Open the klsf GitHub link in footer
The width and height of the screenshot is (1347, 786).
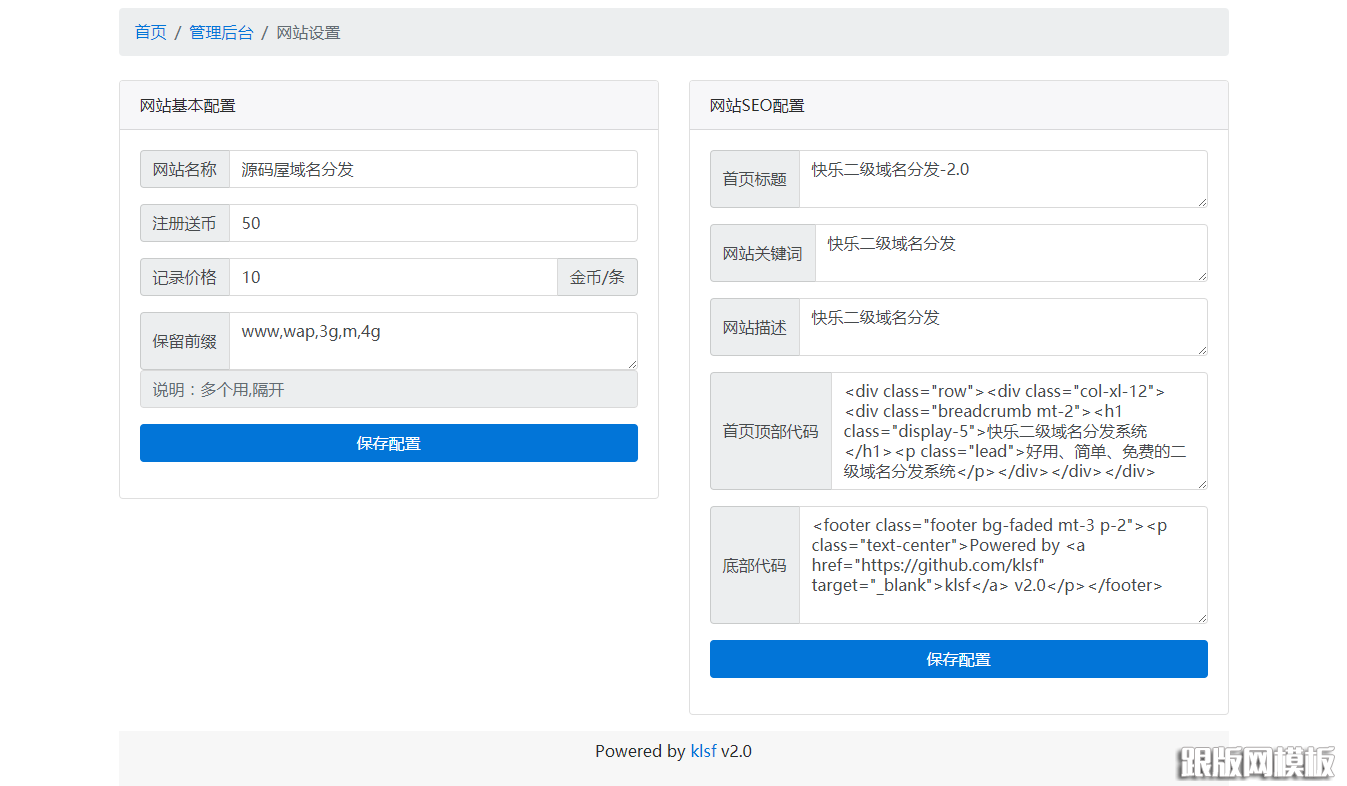[703, 751]
